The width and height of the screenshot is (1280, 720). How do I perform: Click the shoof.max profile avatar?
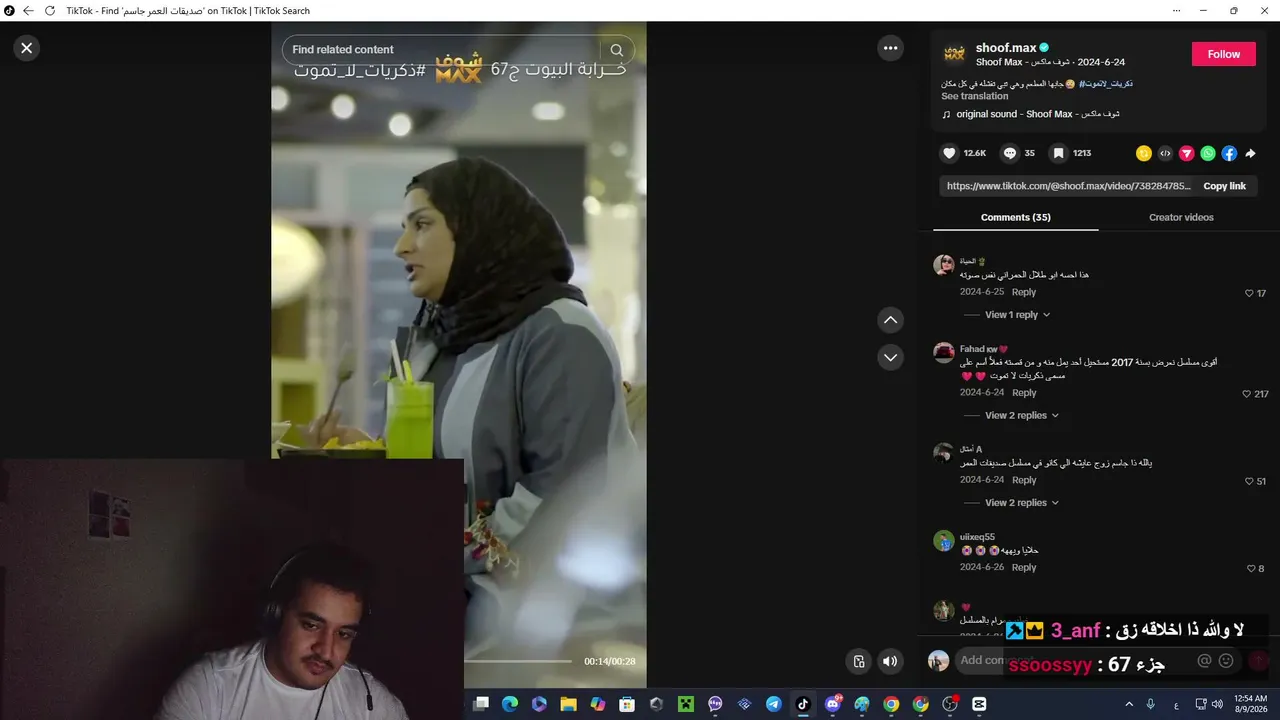(x=955, y=53)
